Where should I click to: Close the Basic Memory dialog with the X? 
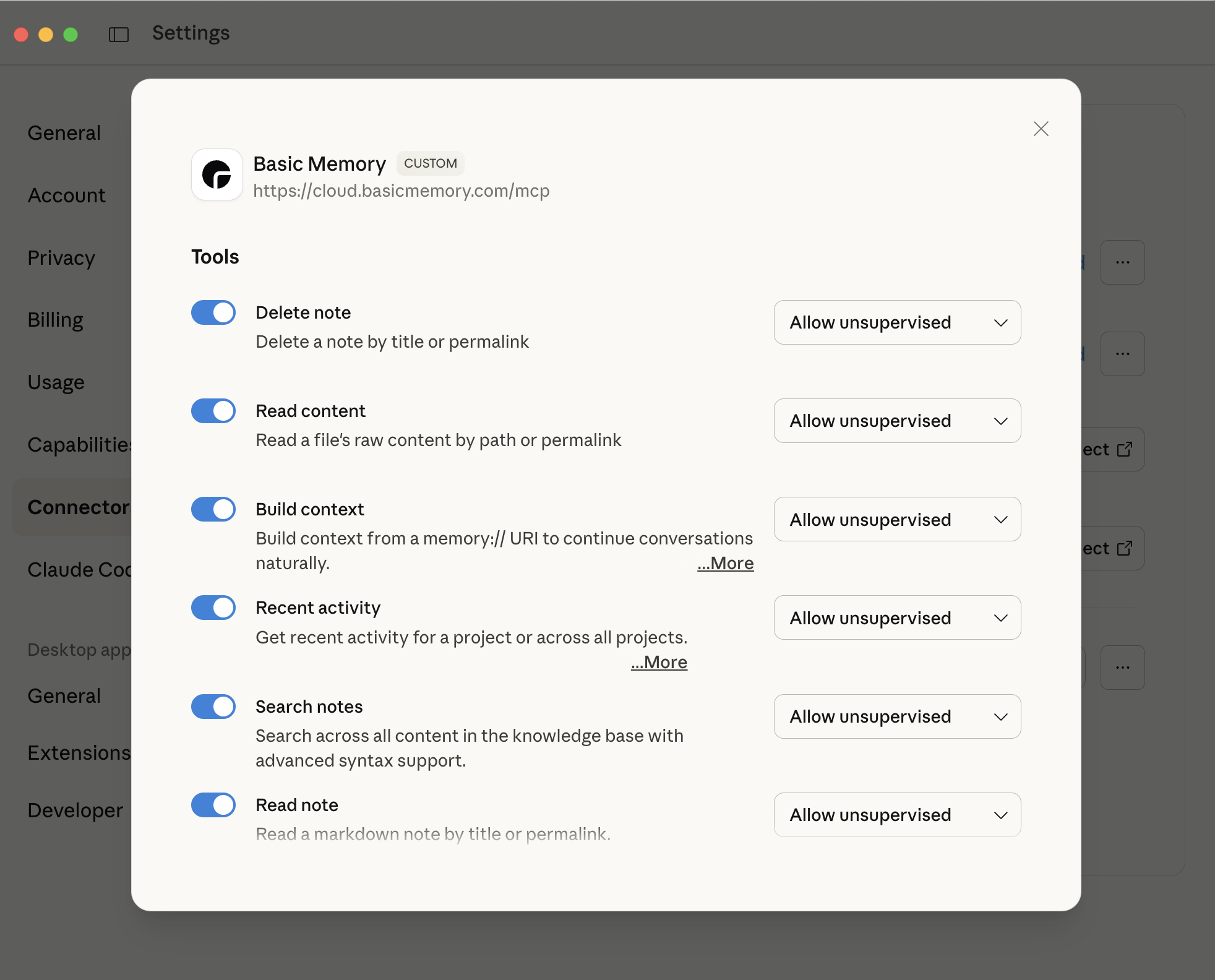(1041, 129)
